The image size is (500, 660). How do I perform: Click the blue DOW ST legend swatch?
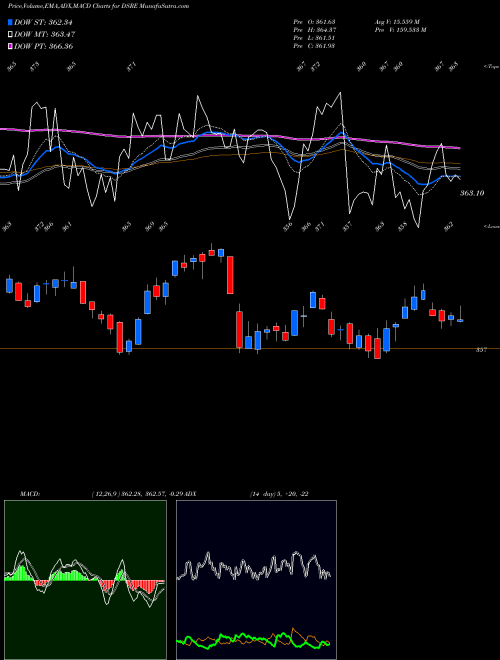tap(10, 22)
